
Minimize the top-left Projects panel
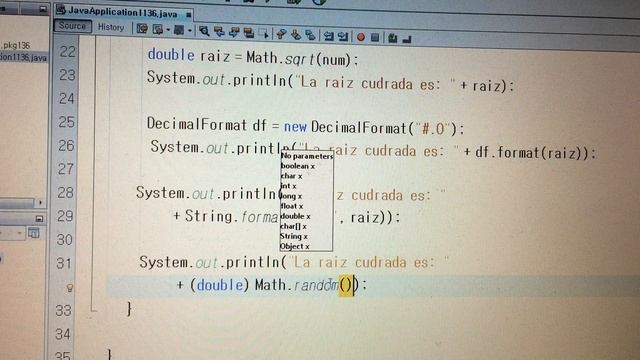pyautogui.click(x=43, y=9)
